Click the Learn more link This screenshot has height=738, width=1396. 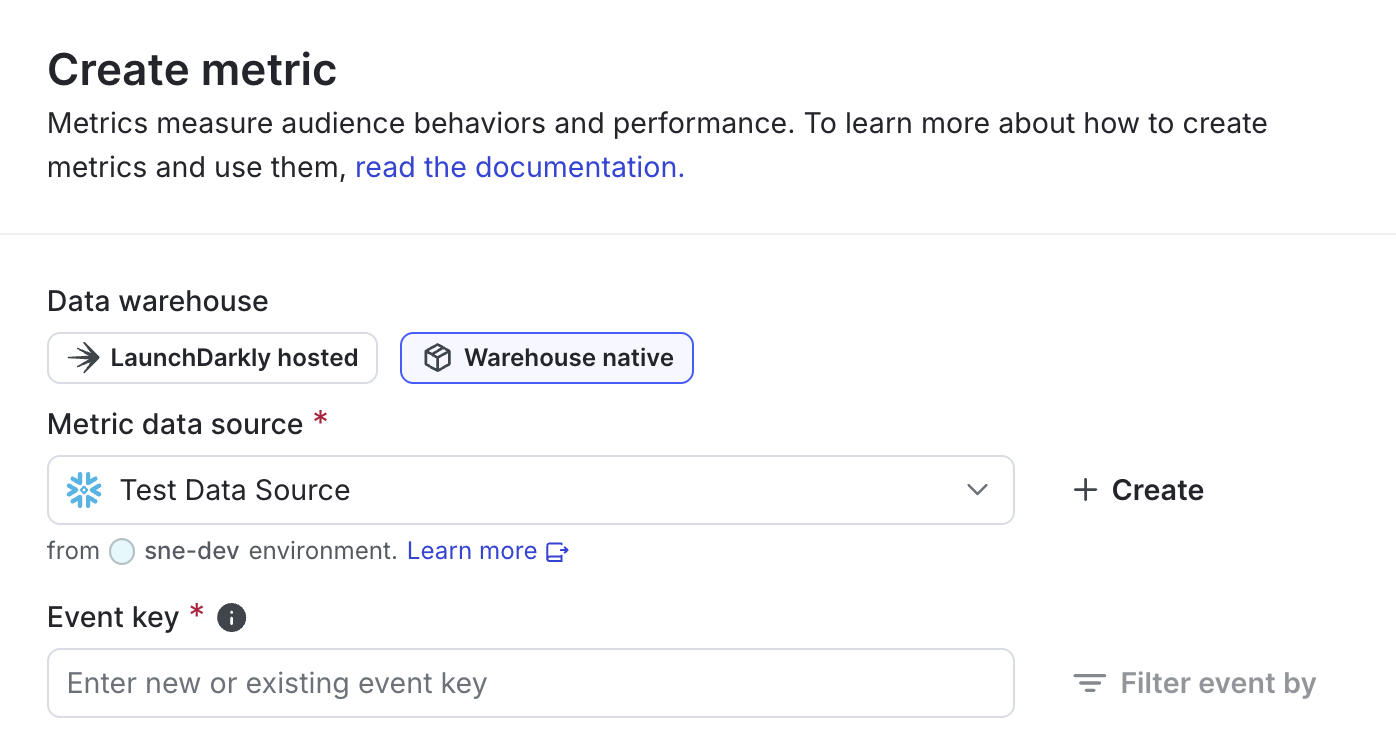coord(471,551)
